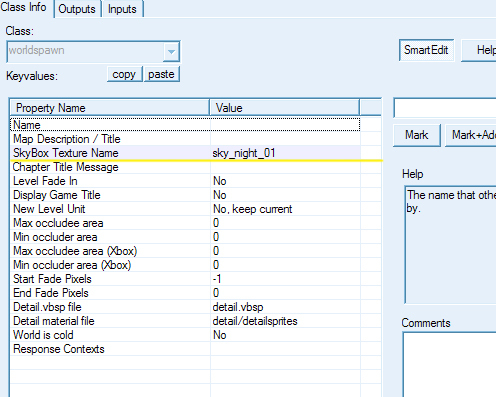
Task: Select the Level Fade In property
Action: [185, 181]
